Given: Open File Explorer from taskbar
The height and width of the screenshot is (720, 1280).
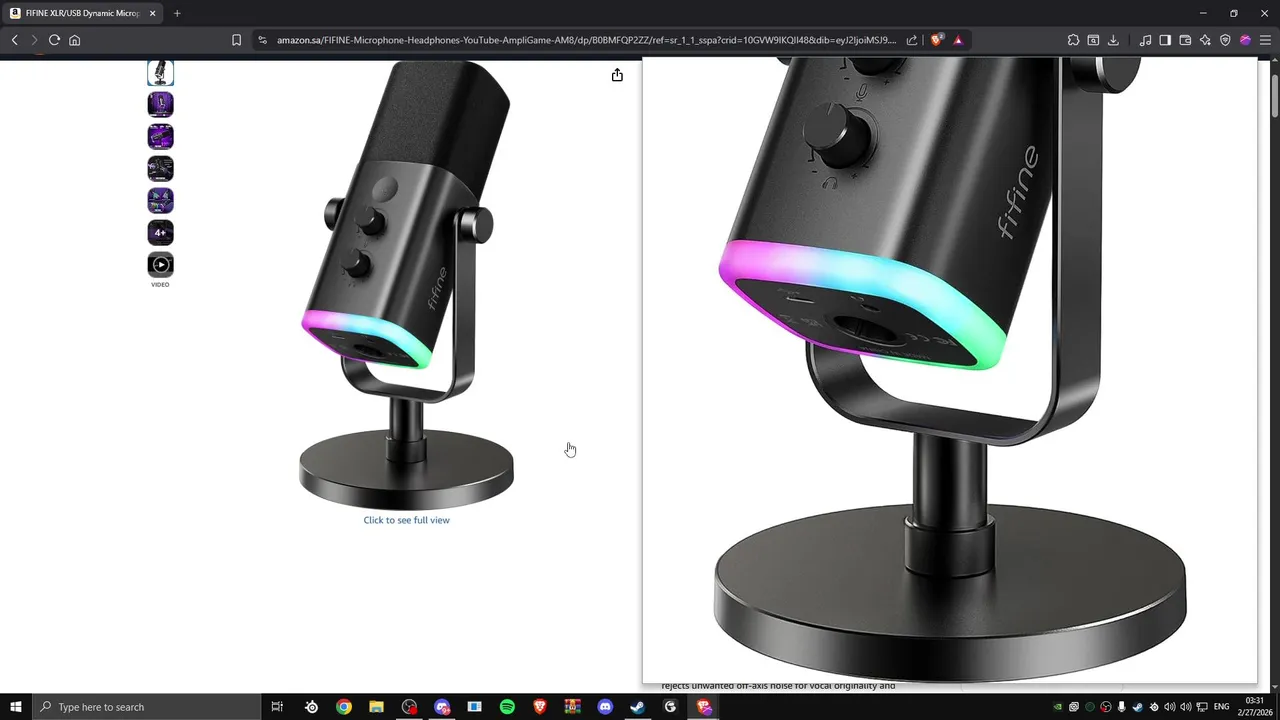Looking at the screenshot, I should coord(376,707).
